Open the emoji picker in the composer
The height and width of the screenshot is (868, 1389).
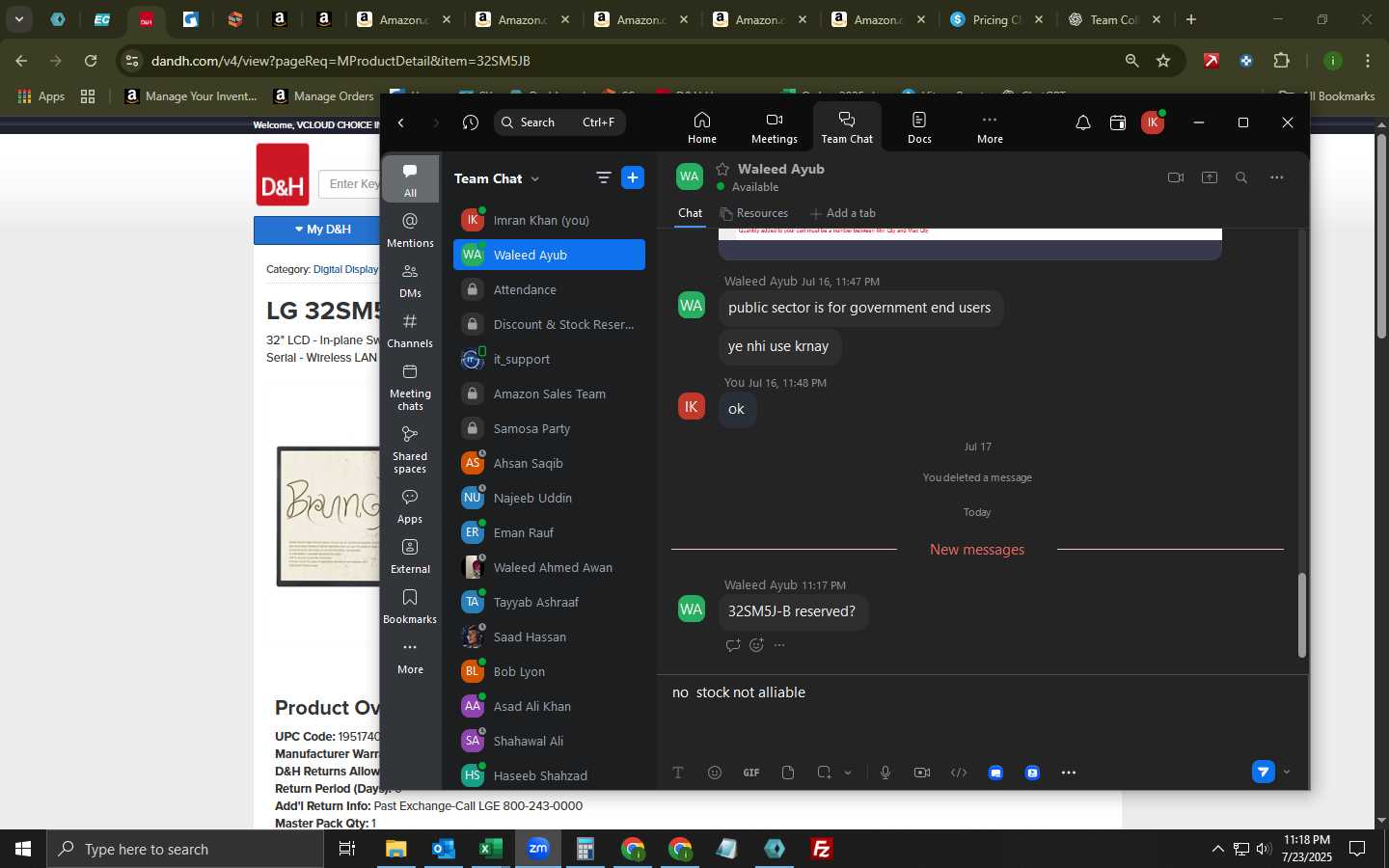pos(715,773)
